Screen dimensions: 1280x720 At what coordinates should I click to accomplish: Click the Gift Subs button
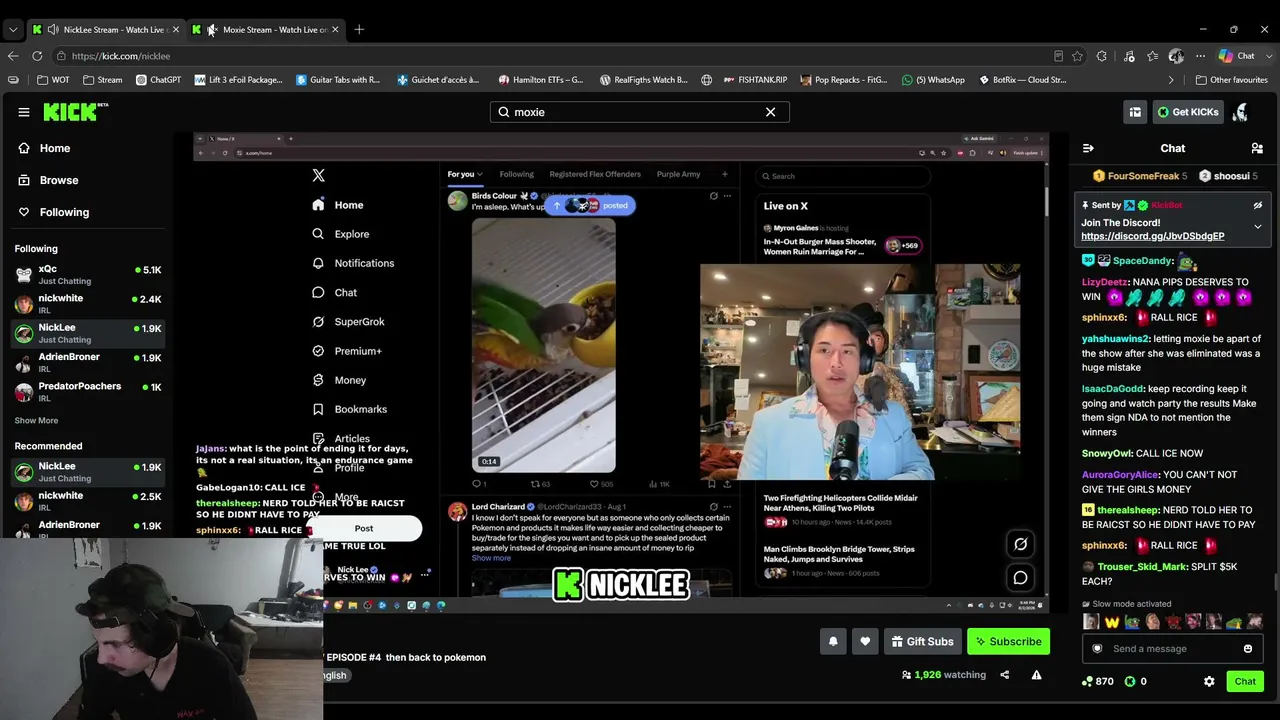point(922,642)
